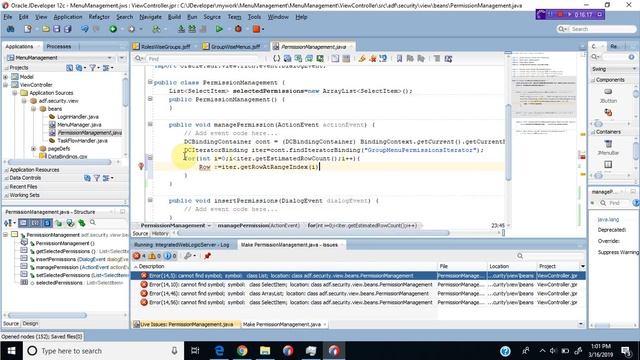This screenshot has height=360, width=640.
Task: Expand the Recent Files section
Action: click(x=7, y=187)
